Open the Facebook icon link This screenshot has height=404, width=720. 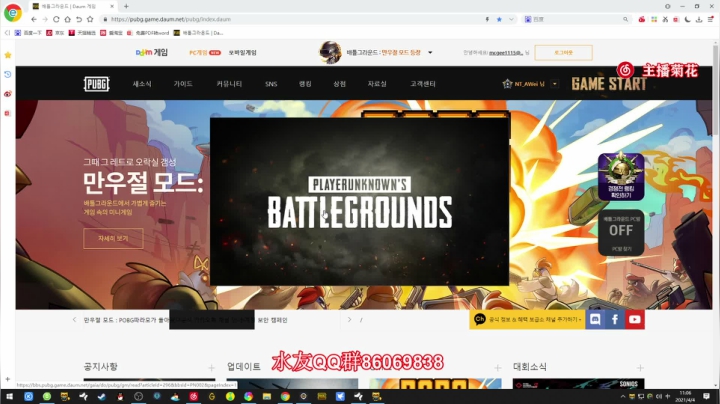(x=615, y=320)
